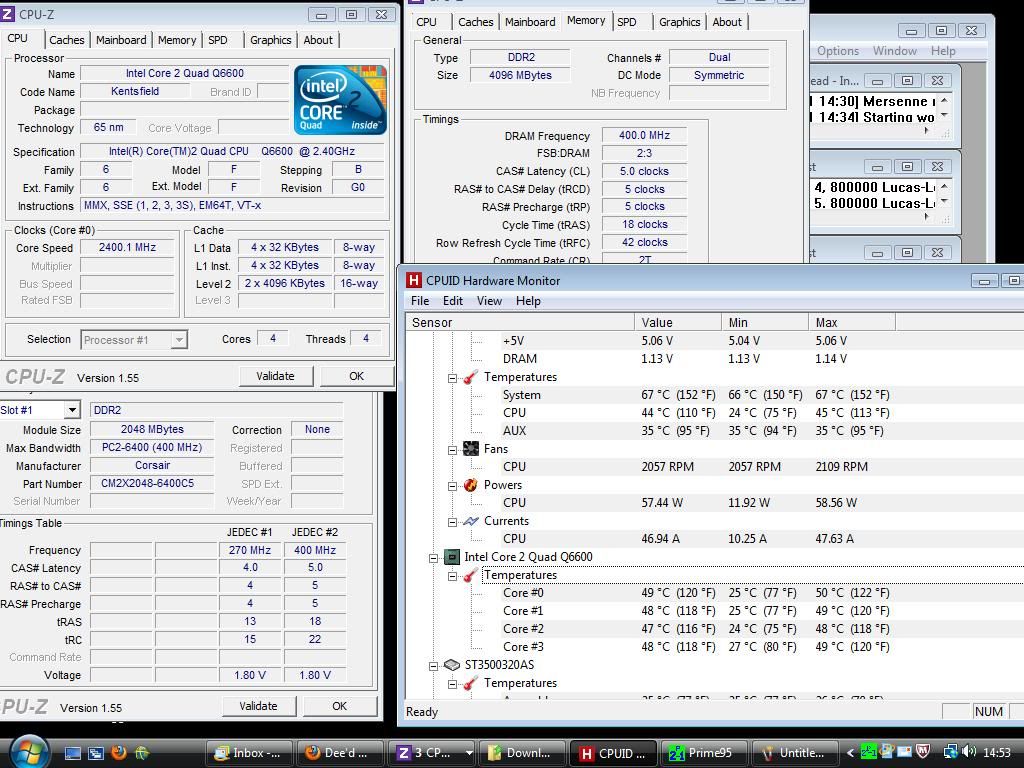Open the Slot #1 dropdown
The image size is (1024, 768).
(x=72, y=410)
